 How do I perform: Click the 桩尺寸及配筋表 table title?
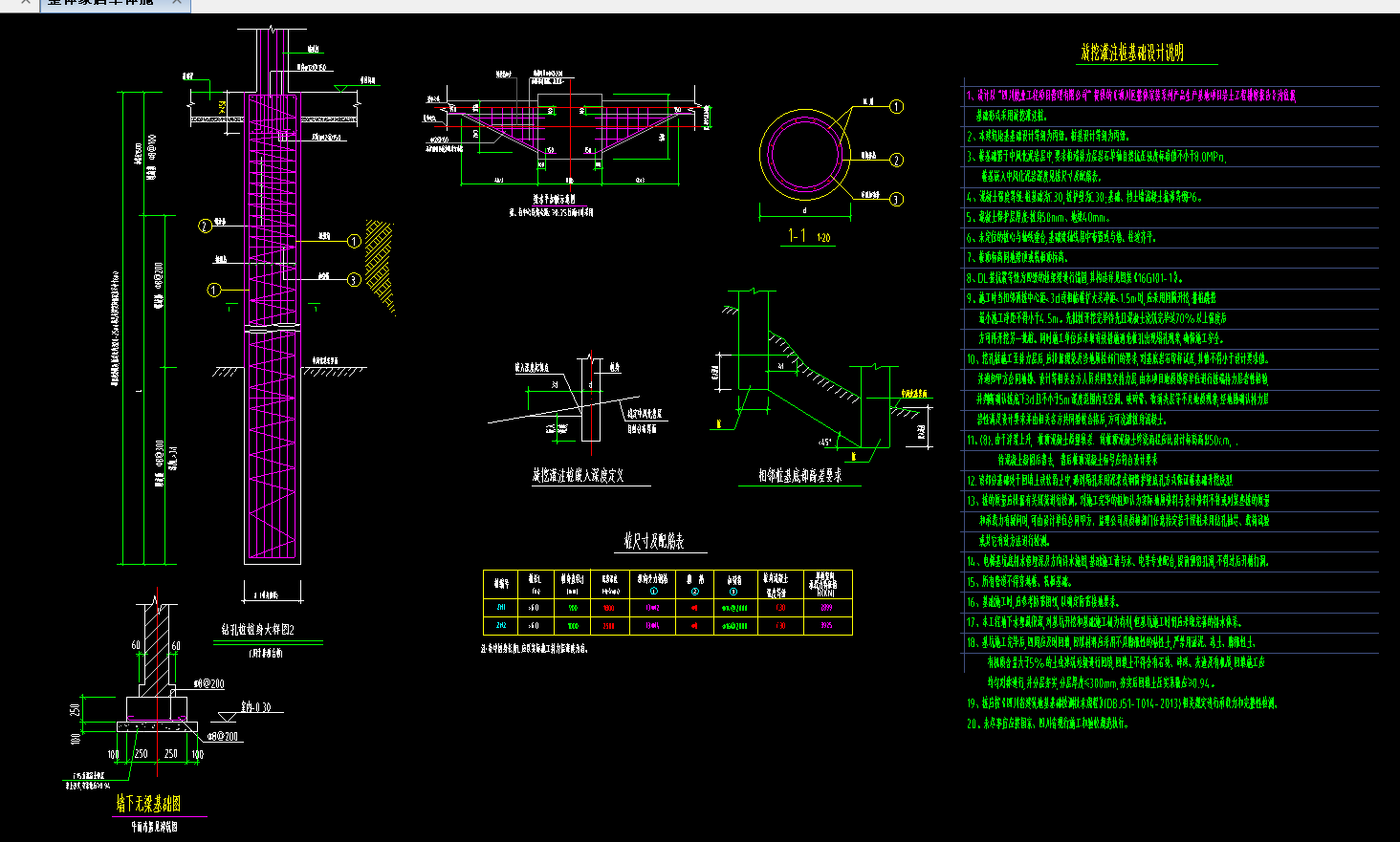(x=654, y=542)
